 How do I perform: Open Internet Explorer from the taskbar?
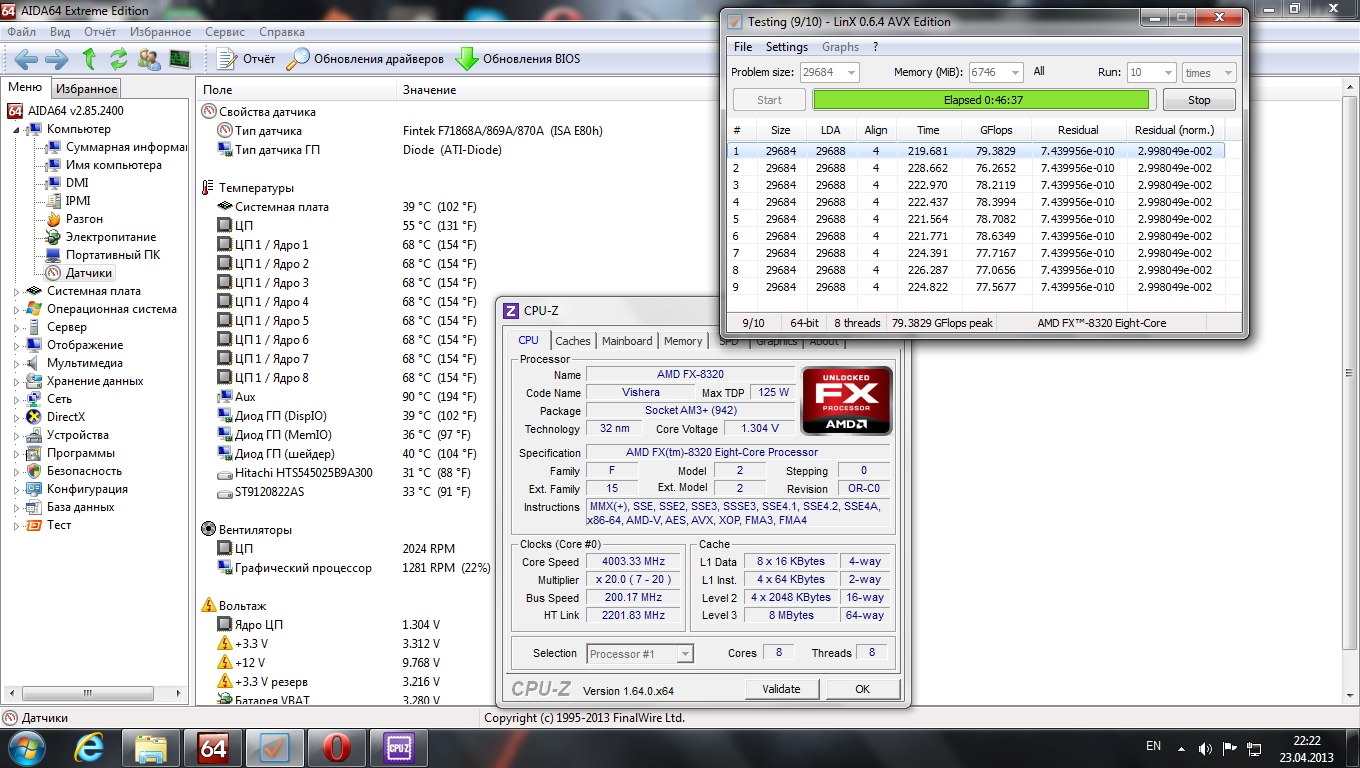pos(91,747)
